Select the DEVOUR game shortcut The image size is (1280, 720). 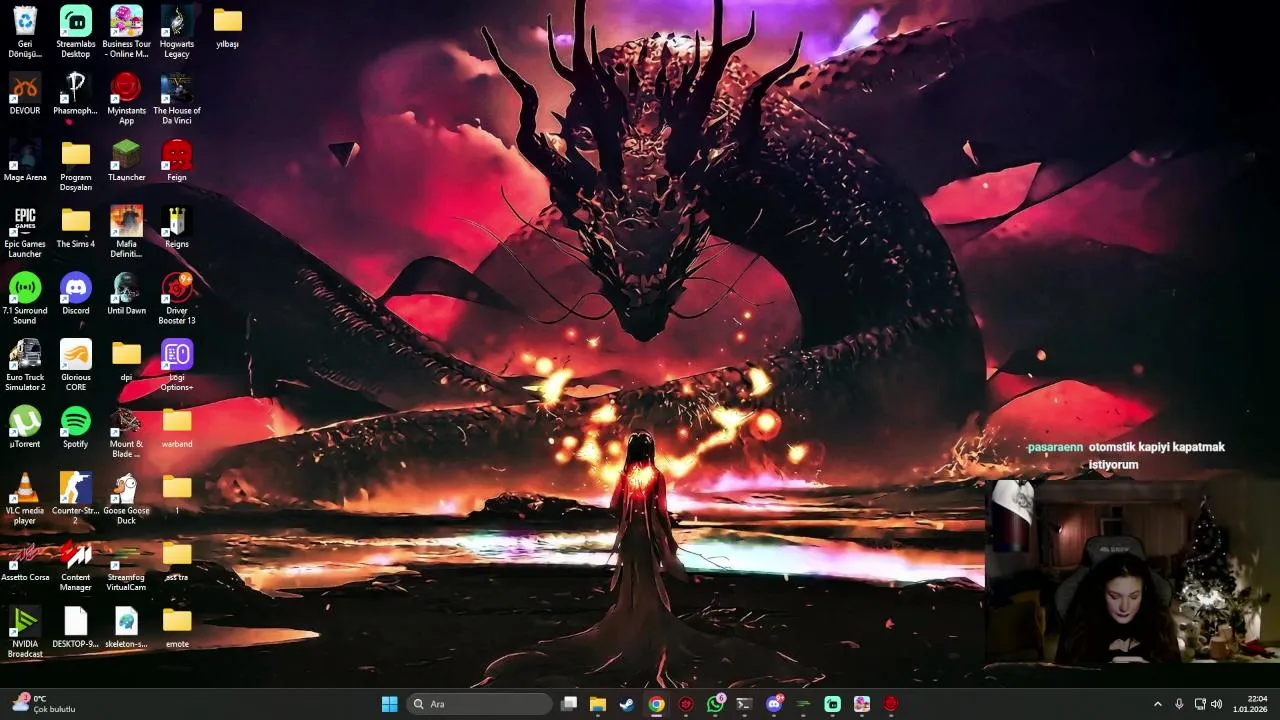tap(25, 94)
